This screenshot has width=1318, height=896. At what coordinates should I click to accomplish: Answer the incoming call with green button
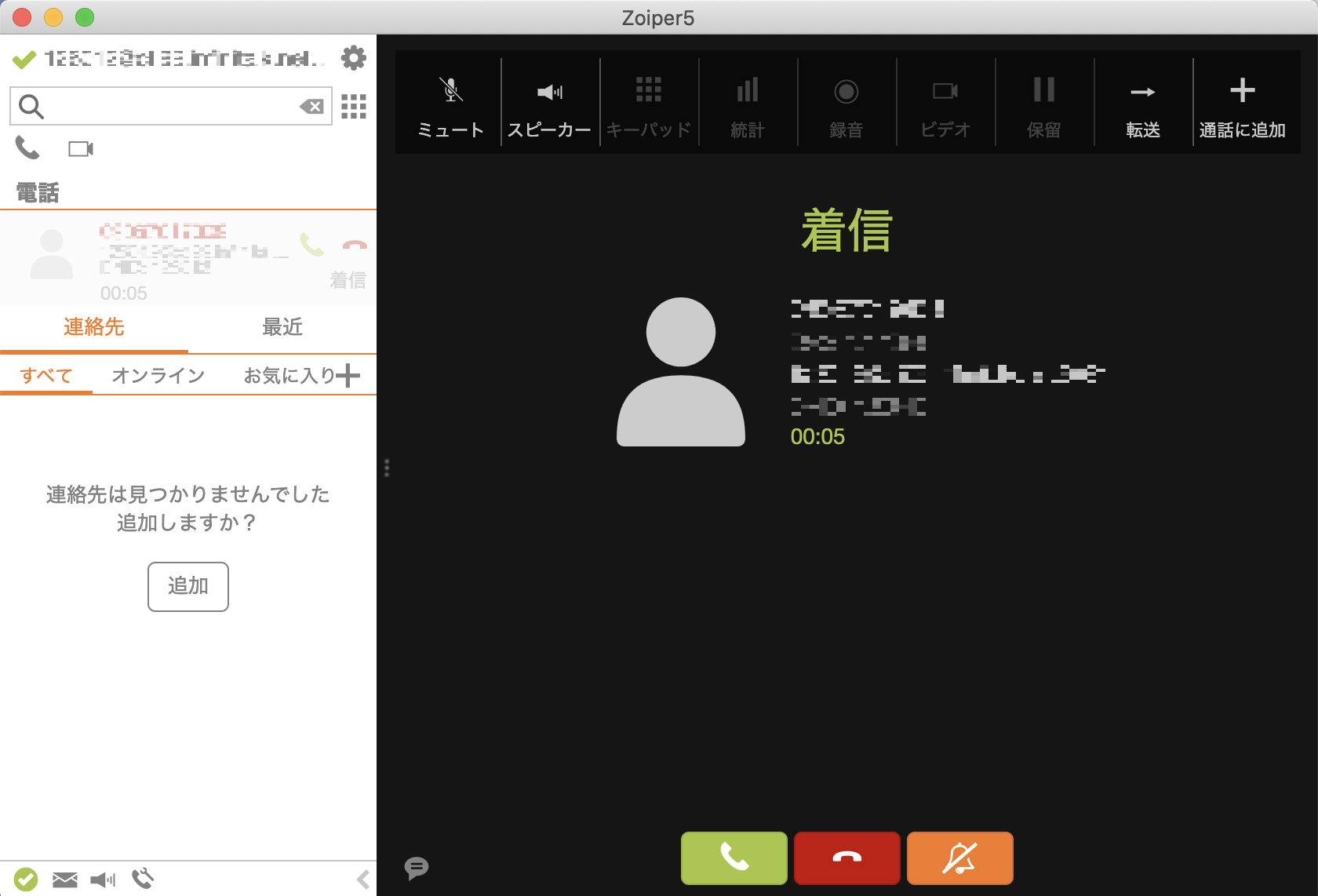point(734,858)
